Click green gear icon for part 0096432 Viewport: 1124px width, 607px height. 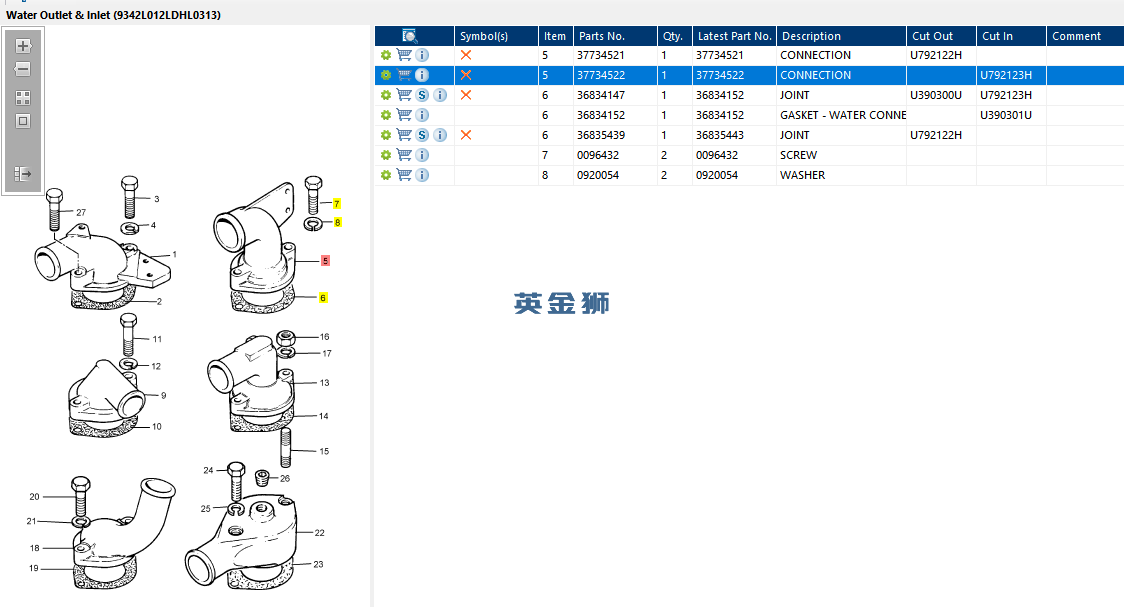click(x=386, y=155)
